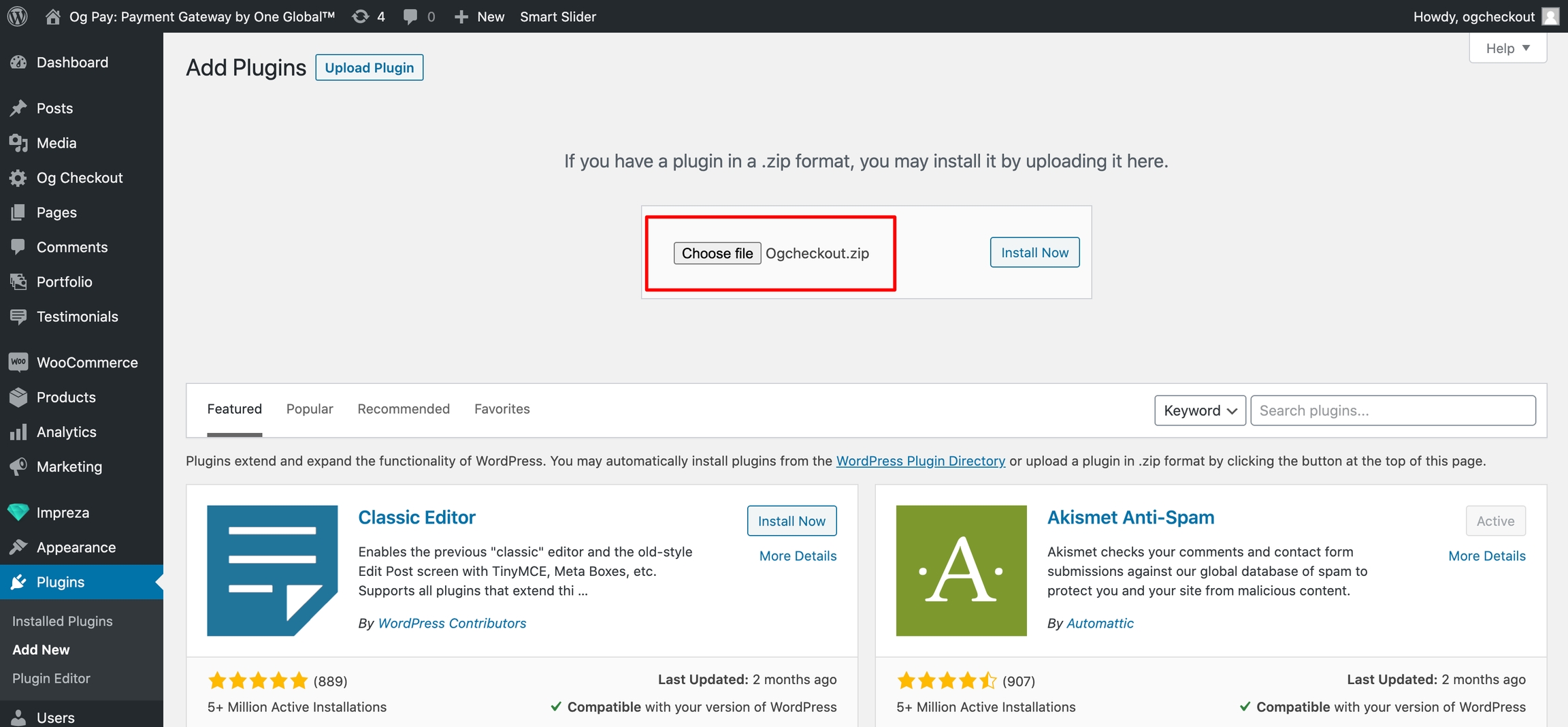Open the New content menu

(480, 16)
